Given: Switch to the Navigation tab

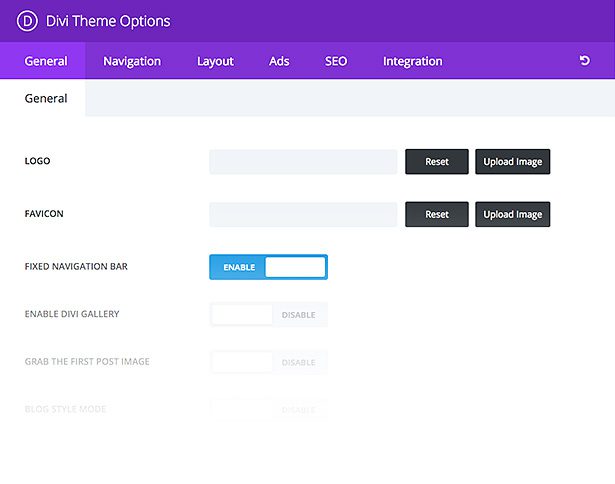Looking at the screenshot, I should 132,61.
